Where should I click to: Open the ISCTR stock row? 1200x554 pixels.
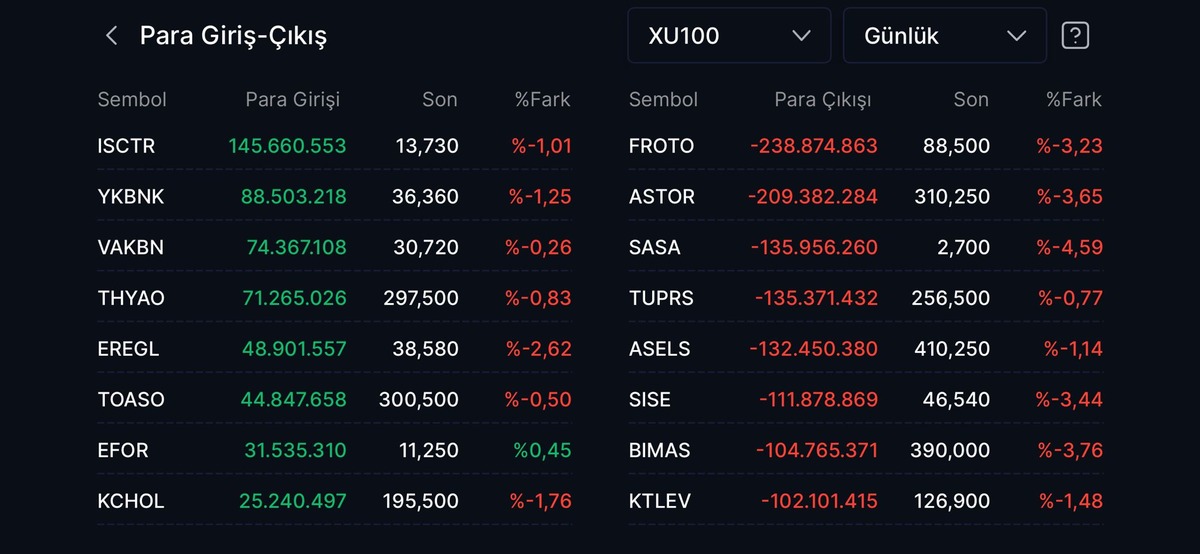pos(335,146)
